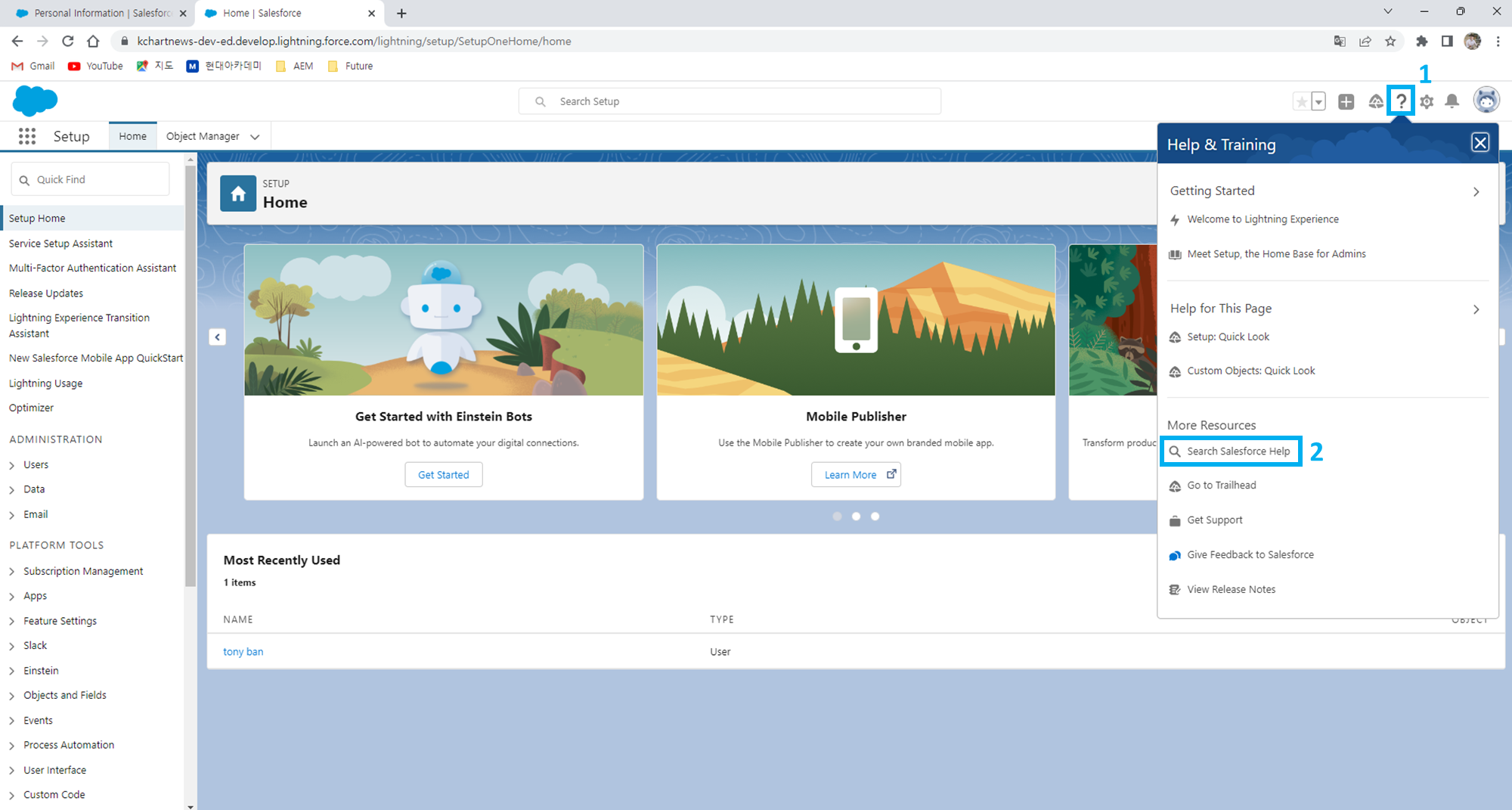Open the Favorites star icon

(x=1301, y=101)
